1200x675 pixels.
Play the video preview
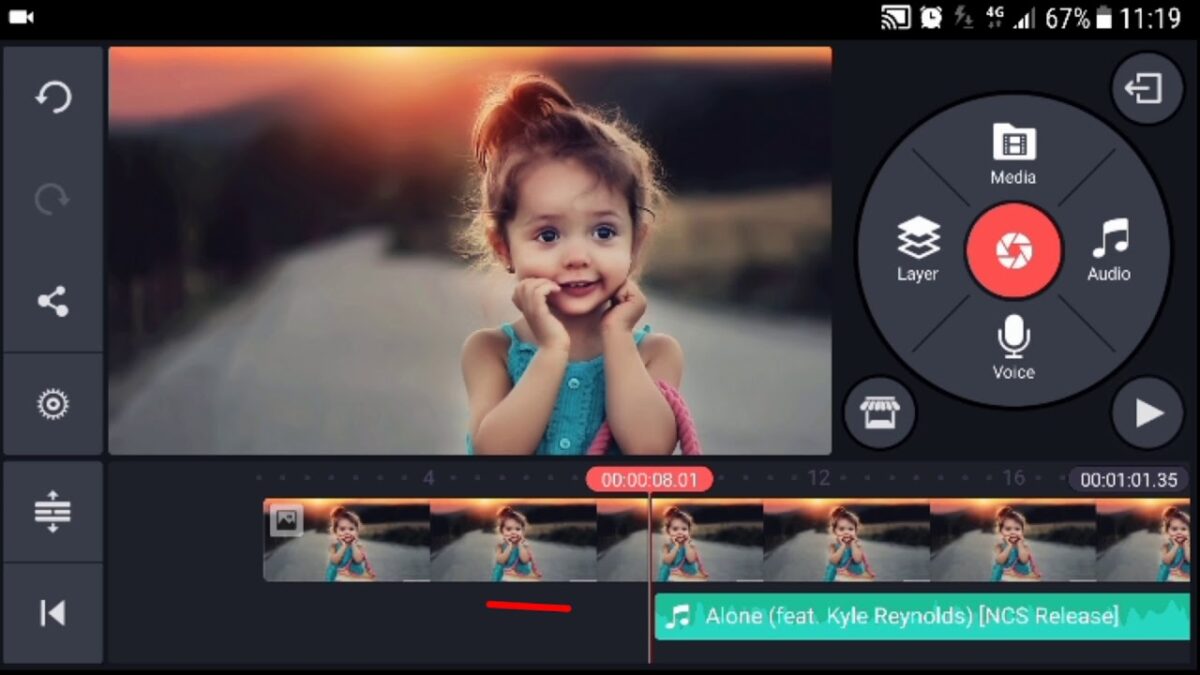click(x=1147, y=412)
